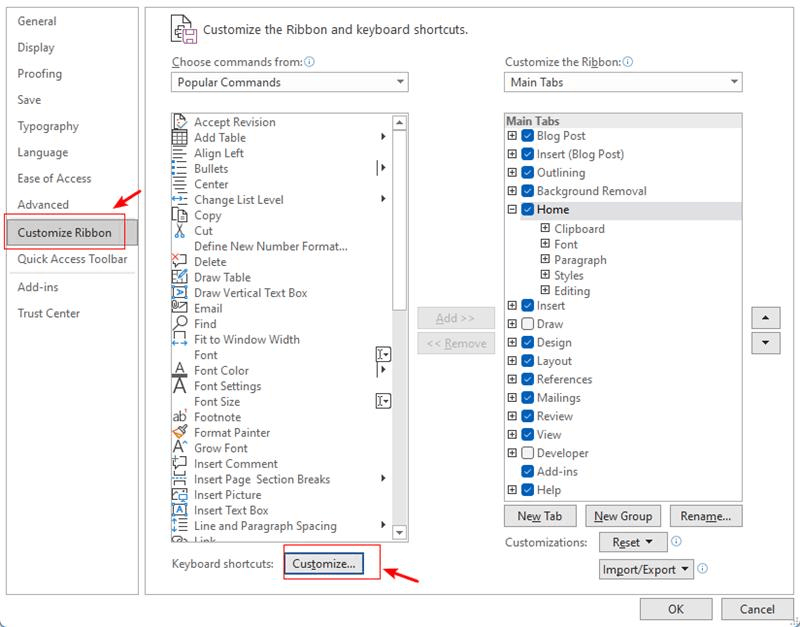The image size is (800, 627).
Task: Click the commands list scroll-down arrow
Action: point(399,533)
